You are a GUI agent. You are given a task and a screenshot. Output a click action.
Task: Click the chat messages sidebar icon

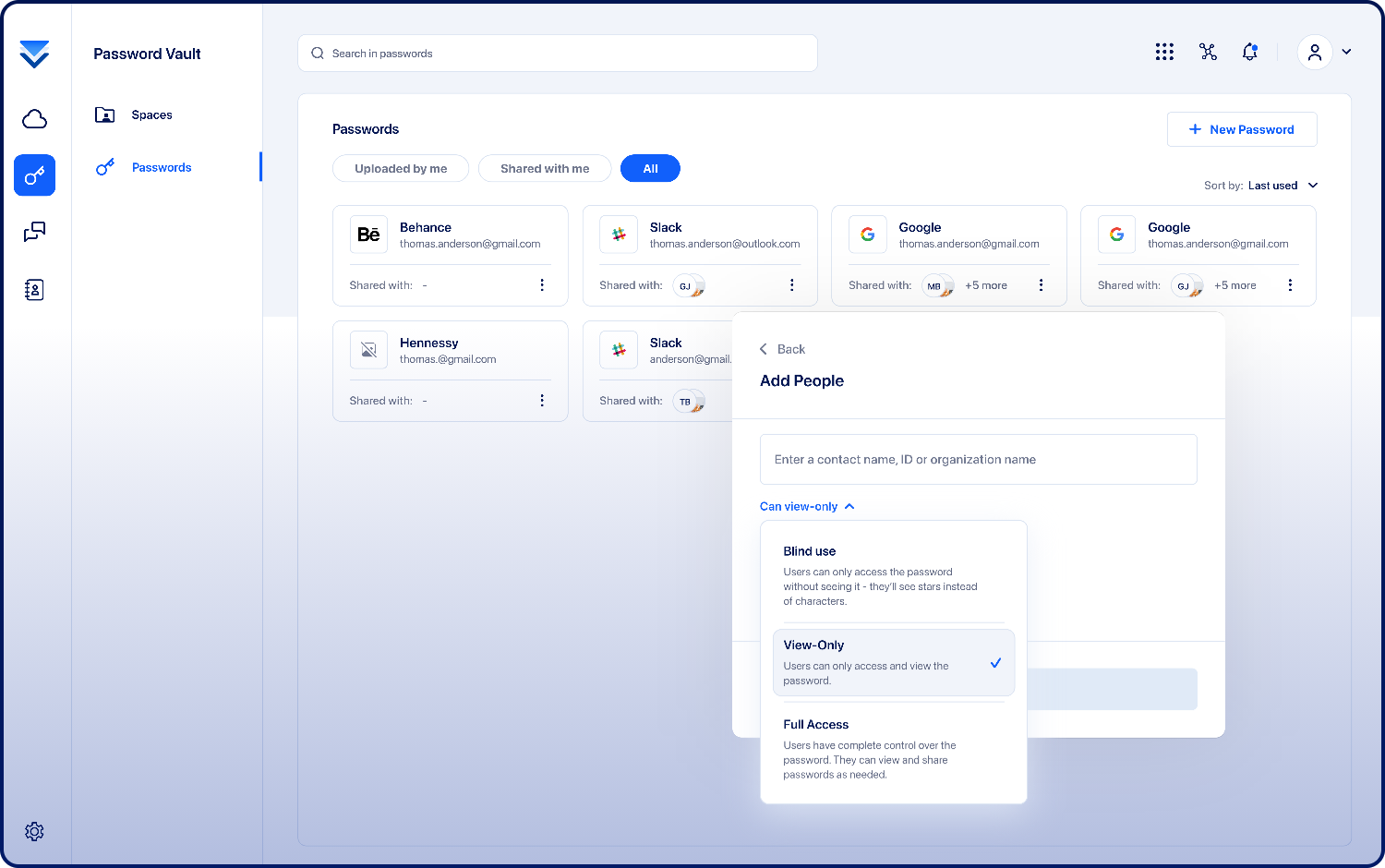coord(34,232)
